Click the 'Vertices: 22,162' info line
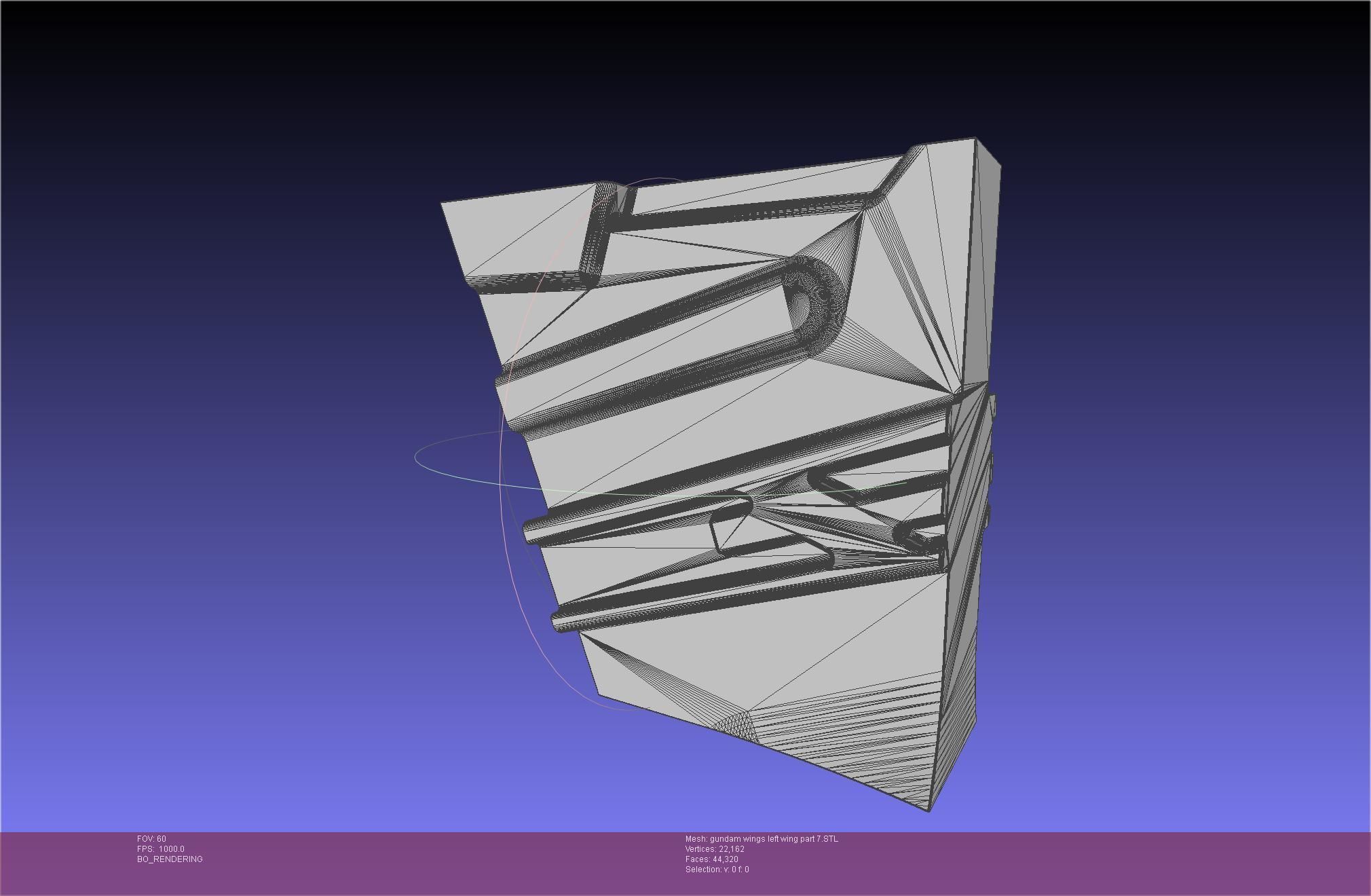Screen dimensions: 1371x896 (715, 849)
